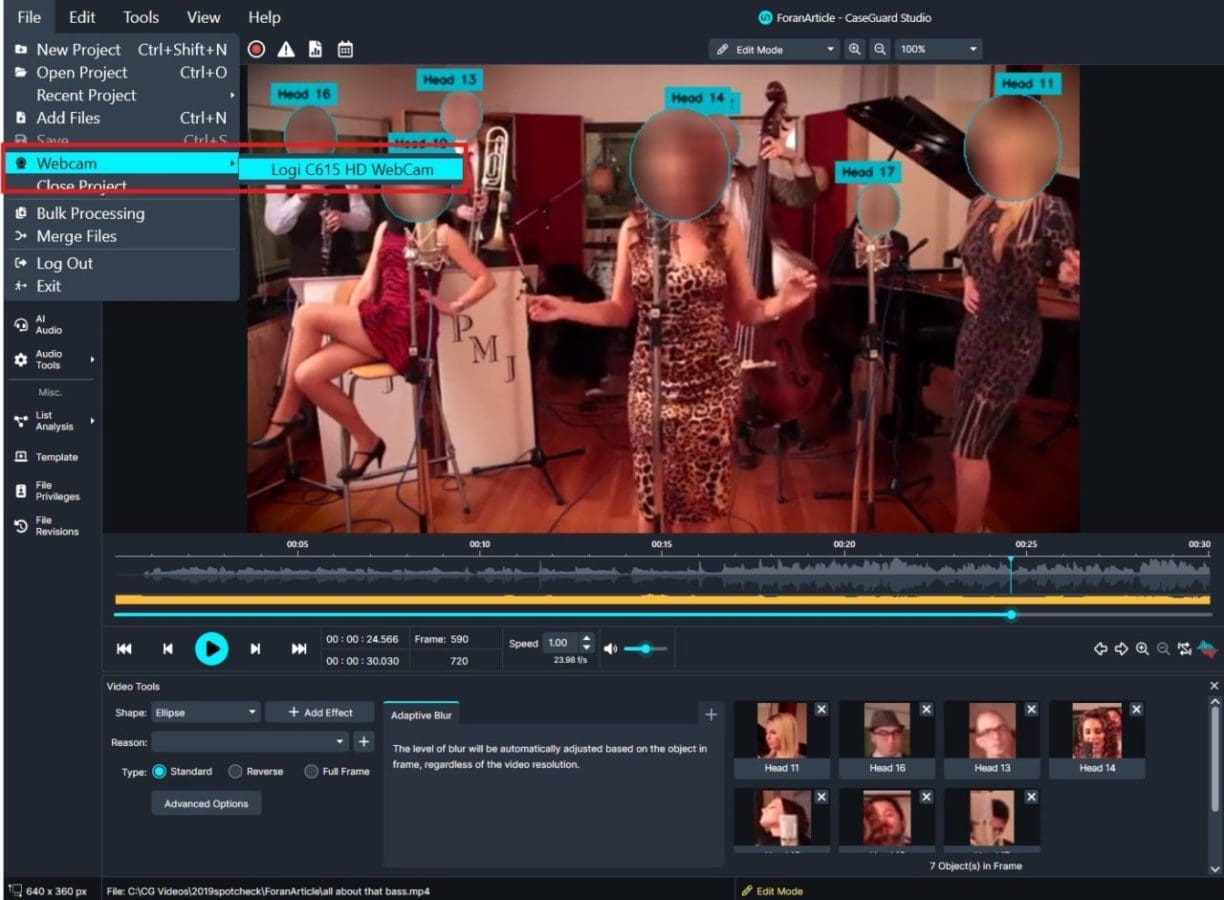The width and height of the screenshot is (1224, 900).
Task: Select the zoom-in magnifier above the video
Action: (855, 48)
